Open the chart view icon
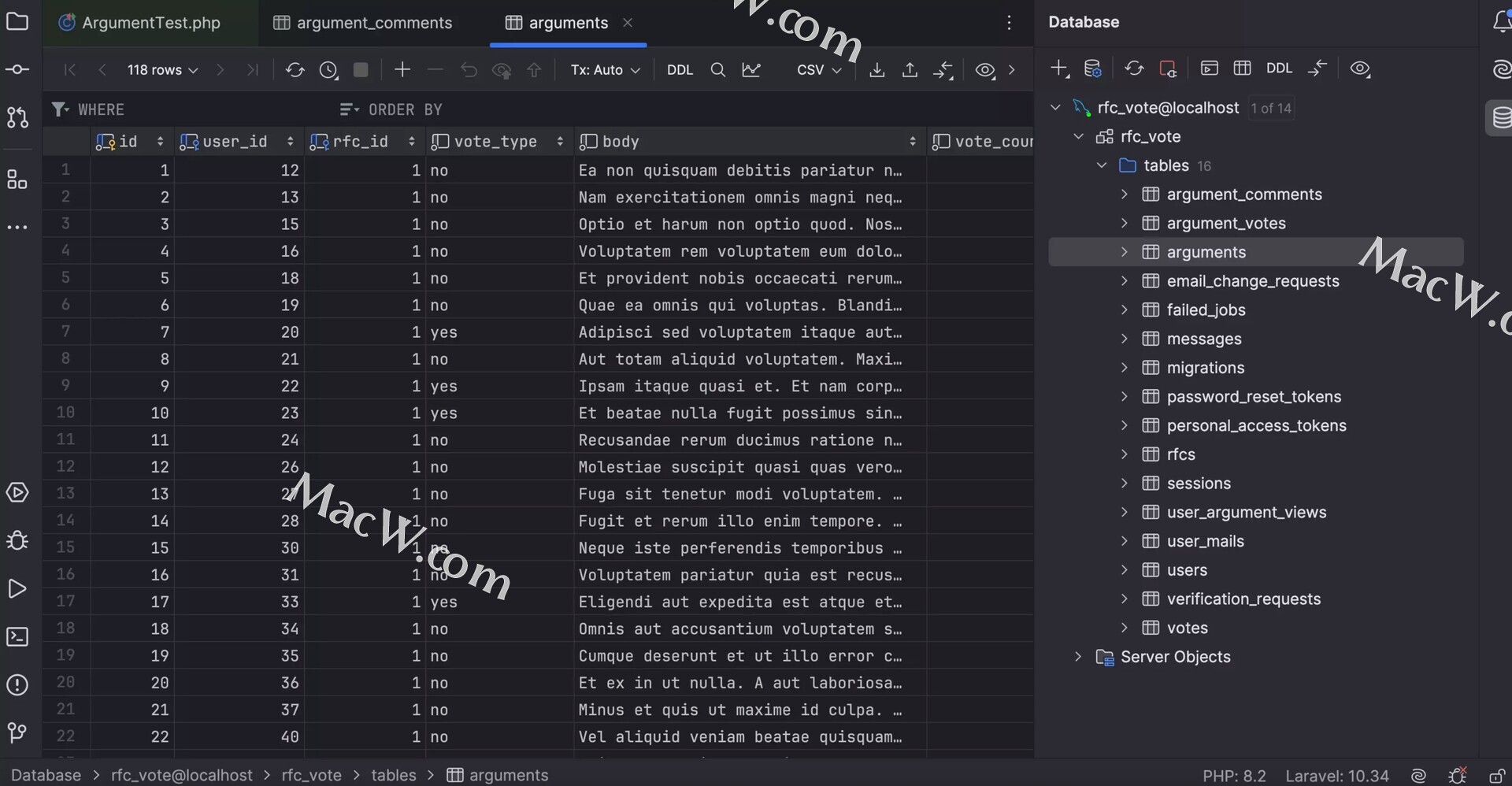 coord(751,70)
